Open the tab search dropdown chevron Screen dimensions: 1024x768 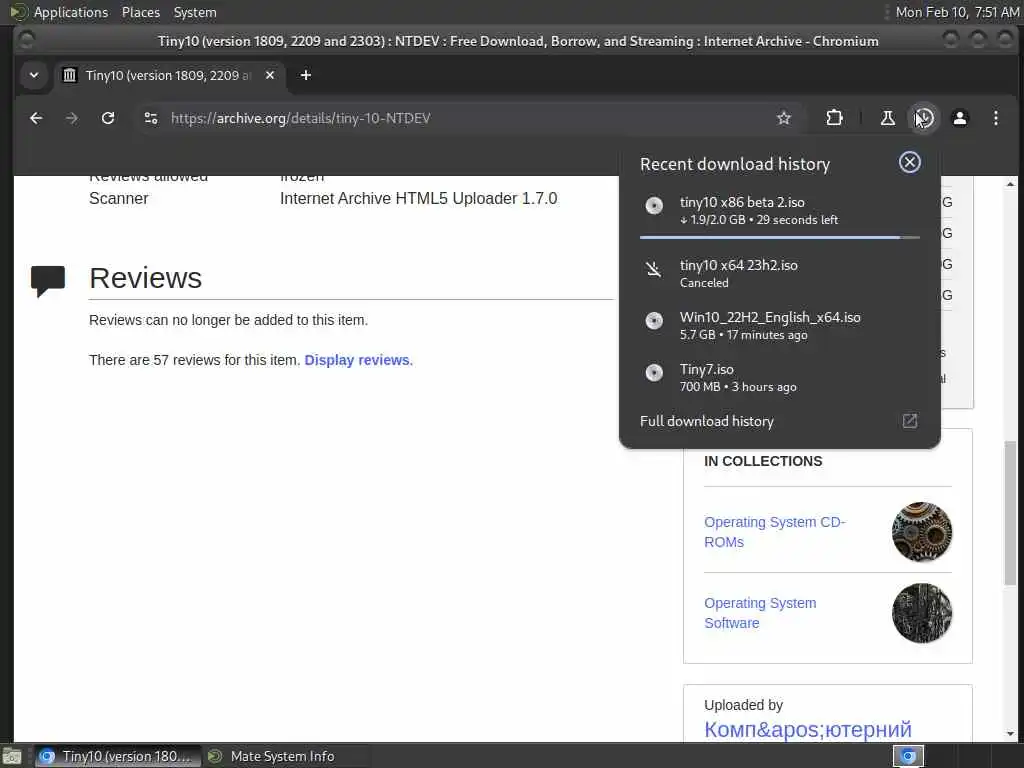coord(34,75)
